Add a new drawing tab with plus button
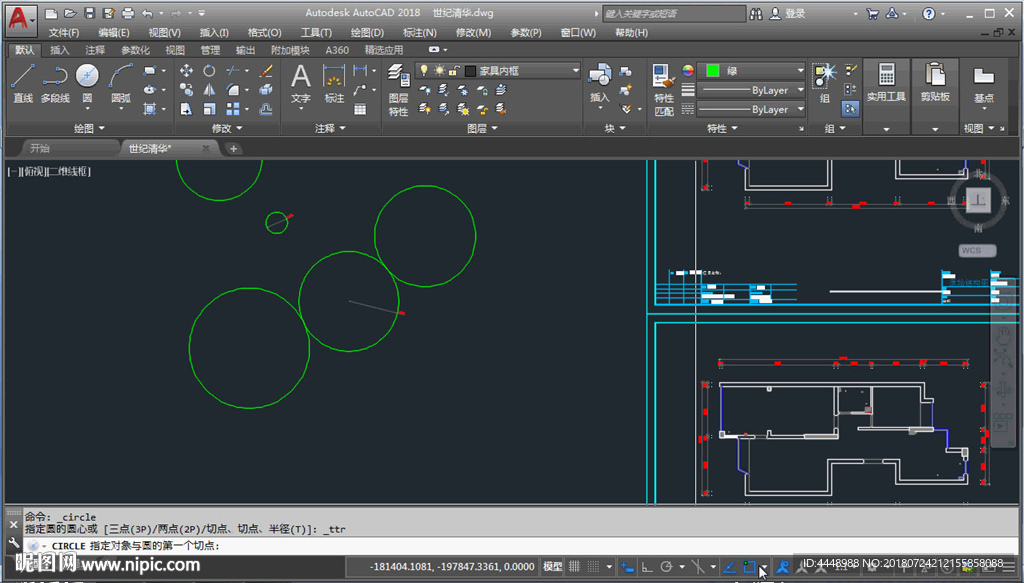The width and height of the screenshot is (1024, 583). coord(233,149)
